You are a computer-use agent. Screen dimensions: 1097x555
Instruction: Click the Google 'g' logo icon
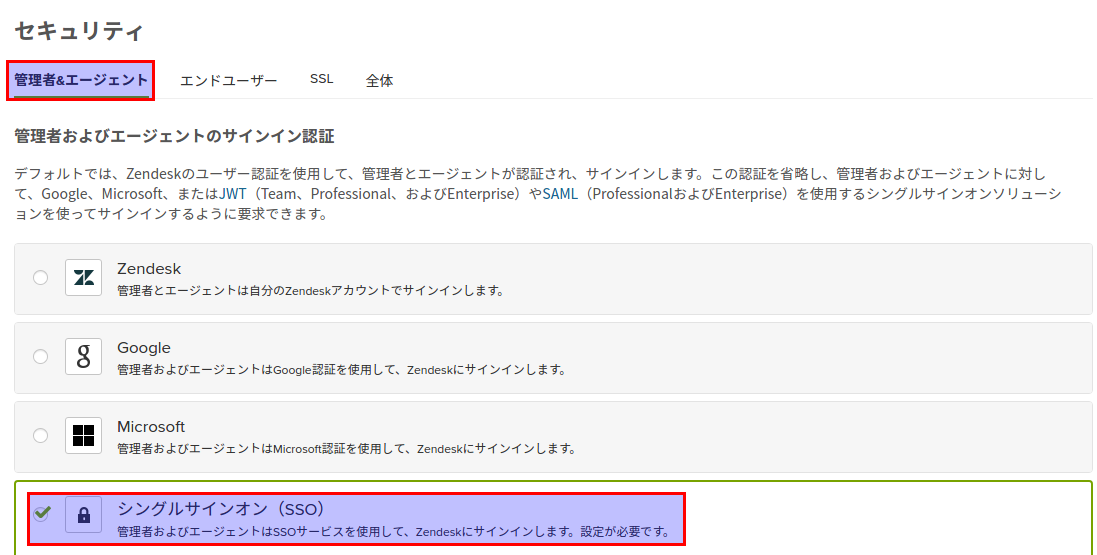click(83, 356)
